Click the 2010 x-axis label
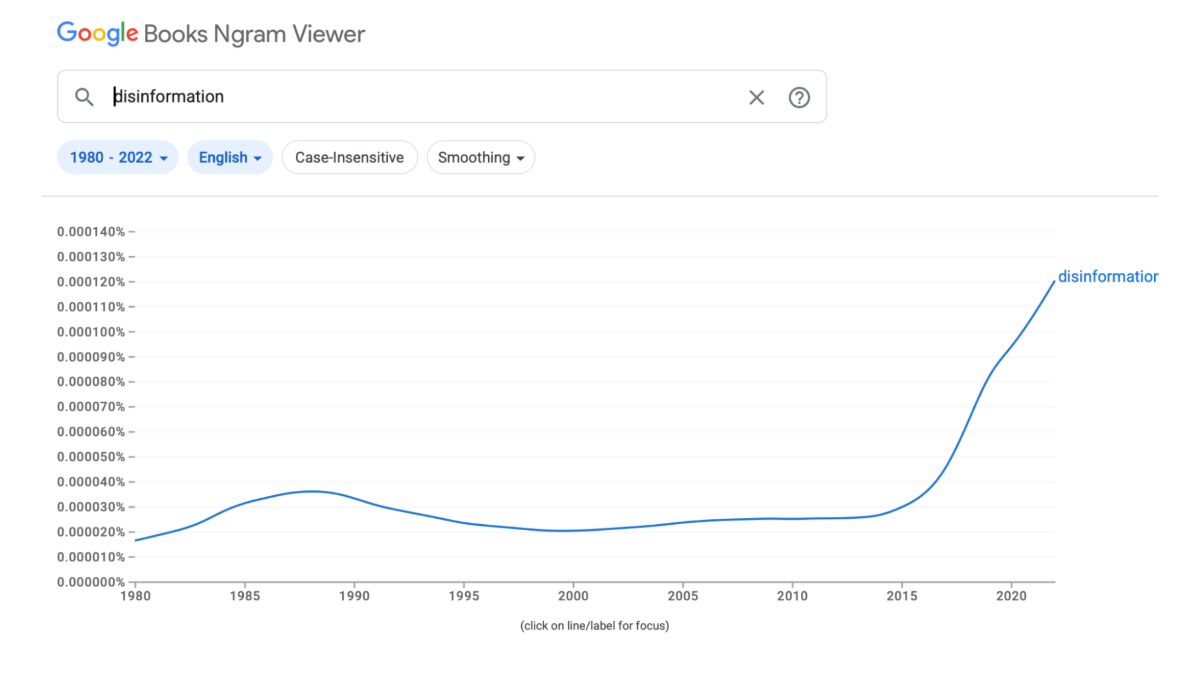This screenshot has height=675, width=1200. tap(792, 597)
